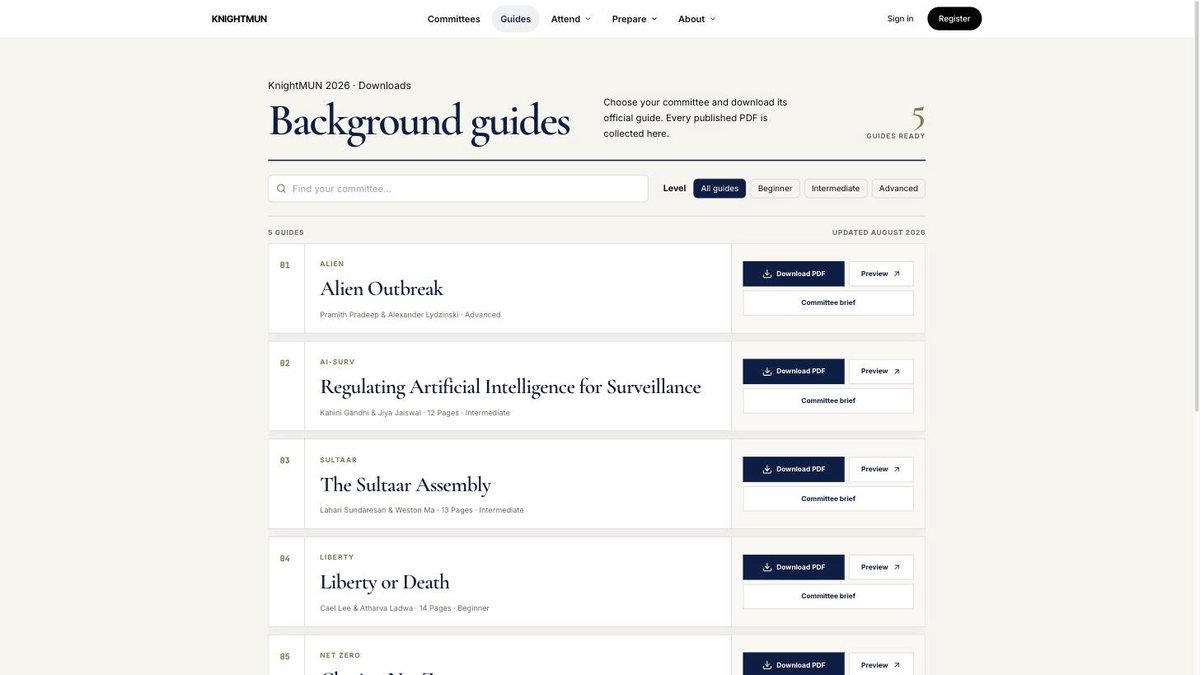This screenshot has width=1200, height=675.
Task: Open Committee brief for AI-SURV guide
Action: (x=828, y=401)
